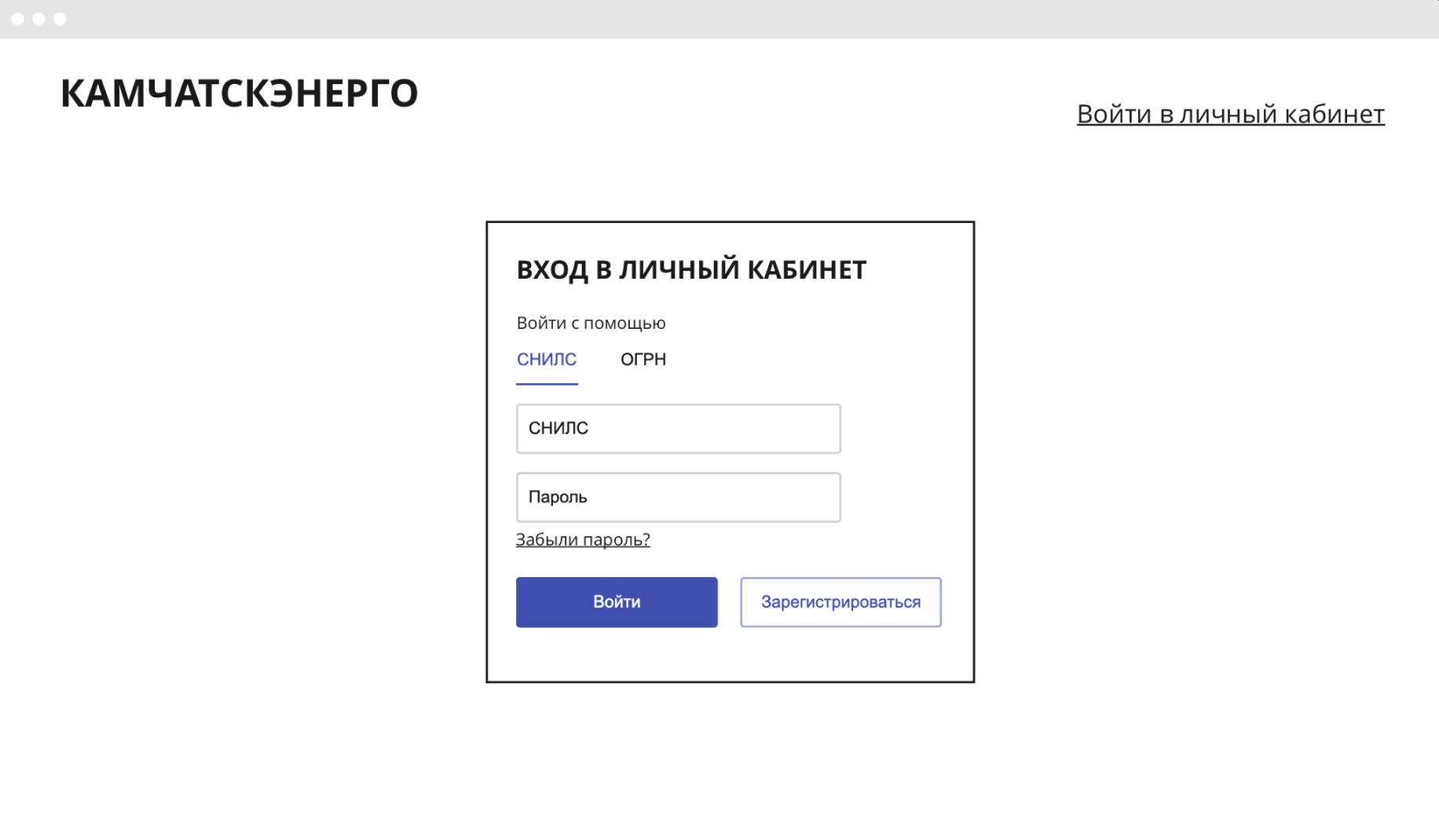The image size is (1439, 840).
Task: Place cursor in the password box
Action: coord(678,497)
